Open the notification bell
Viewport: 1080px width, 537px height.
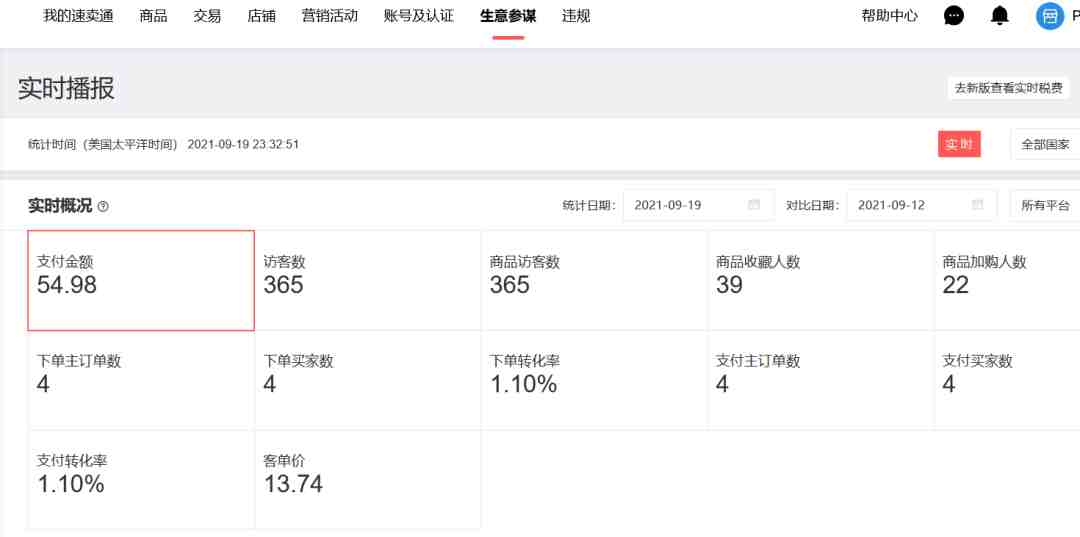(x=999, y=16)
